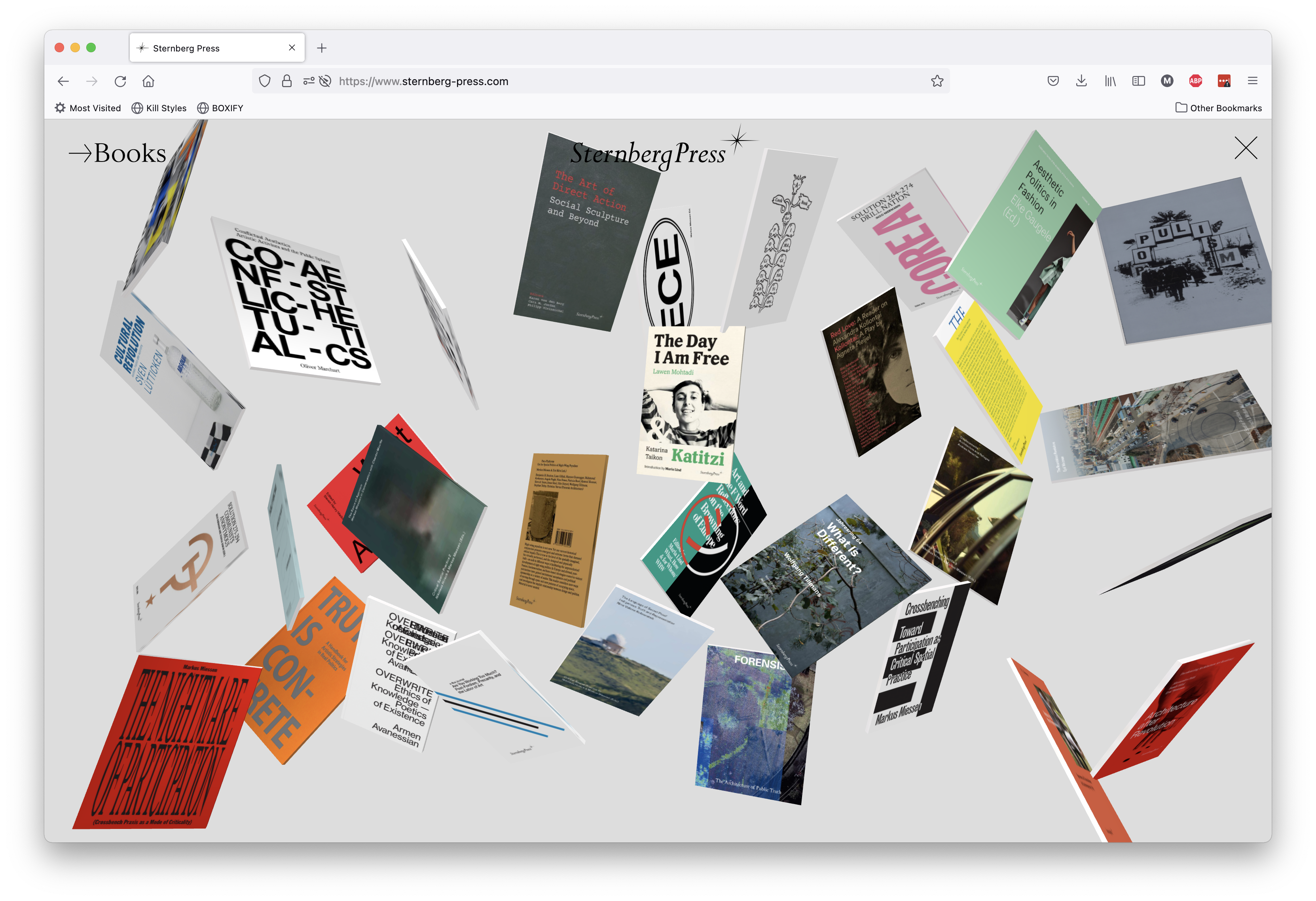Viewport: 1316px width, 901px height.
Task: Open the hamburger application menu
Action: pos(1253,81)
